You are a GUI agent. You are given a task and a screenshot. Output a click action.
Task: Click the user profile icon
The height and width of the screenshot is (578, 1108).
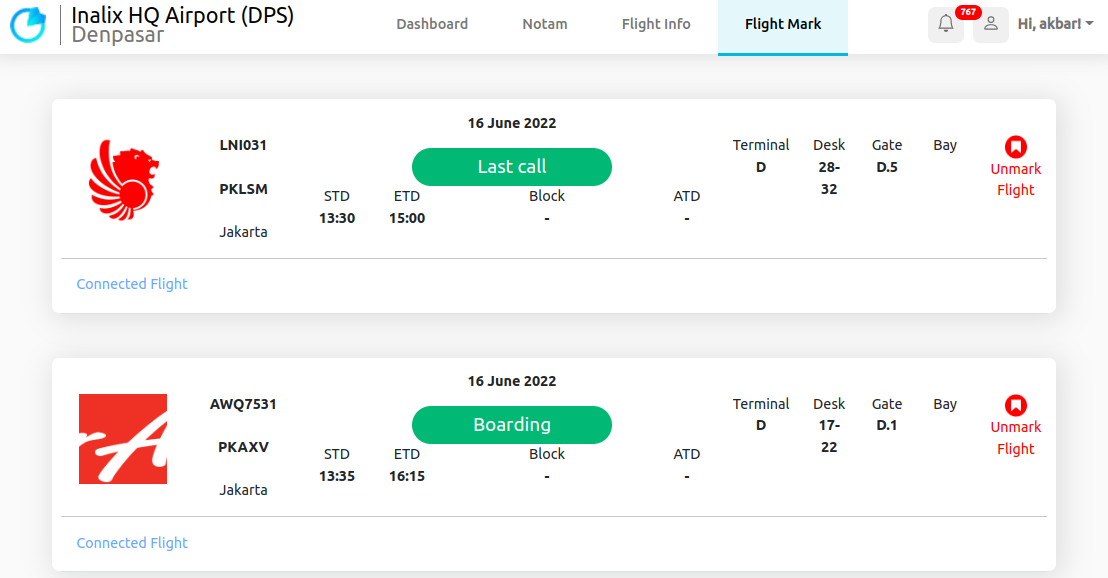[990, 25]
